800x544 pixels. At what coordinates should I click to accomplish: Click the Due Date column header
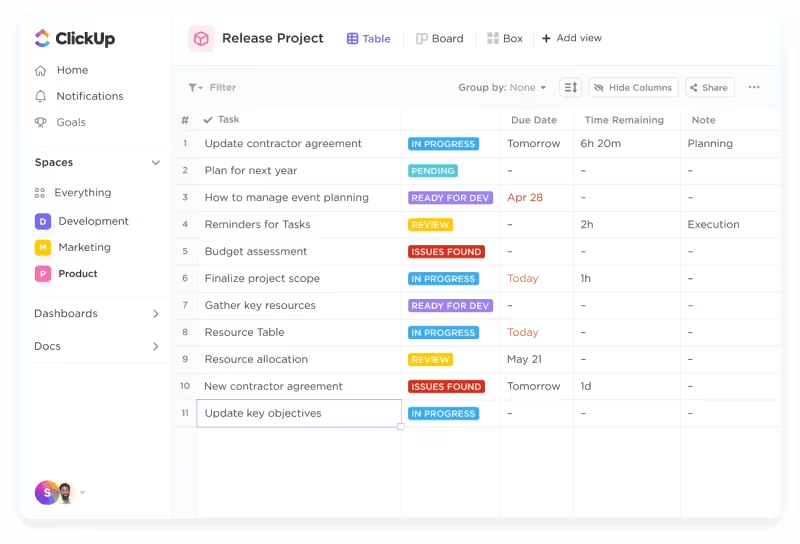[x=534, y=120]
